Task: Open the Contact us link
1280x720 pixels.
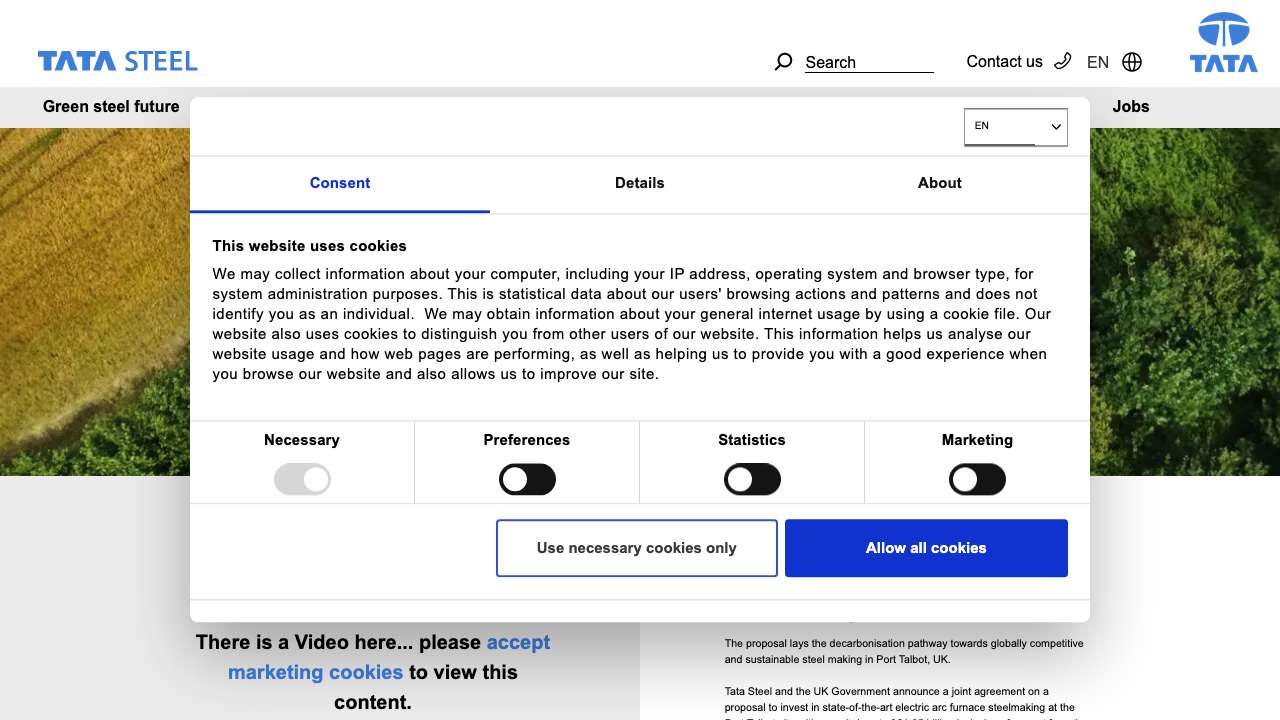Action: pos(1004,62)
